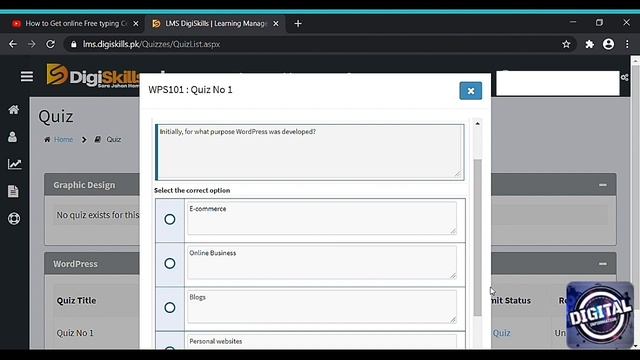
Task: Collapse the Graphic Design panel
Action: click(602, 185)
